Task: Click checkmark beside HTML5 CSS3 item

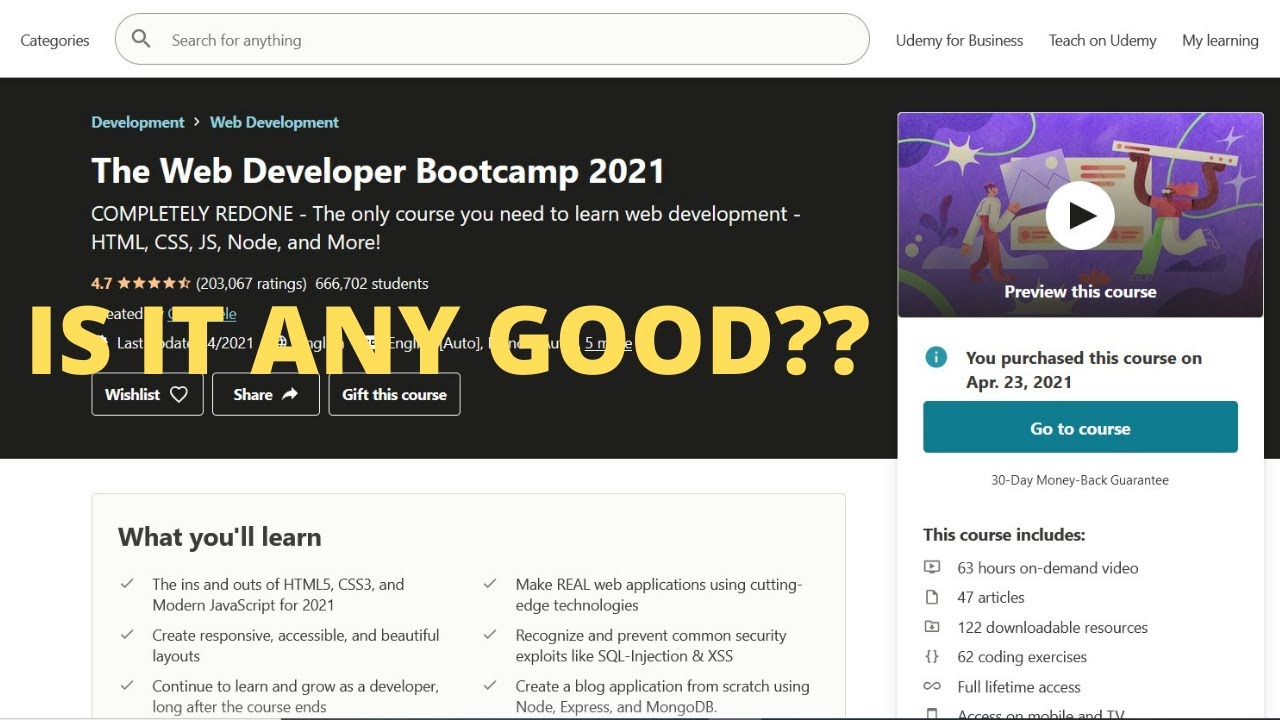Action: 127,583
